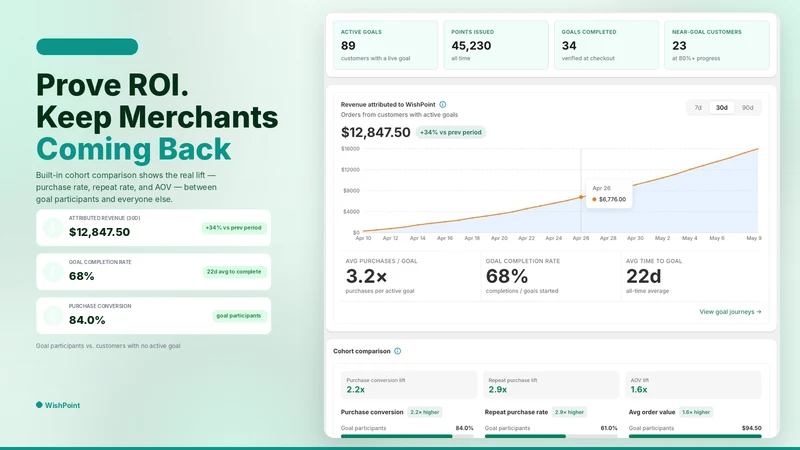Open the Points Issued card showing 45,230
The height and width of the screenshot is (450, 800).
(496, 45)
